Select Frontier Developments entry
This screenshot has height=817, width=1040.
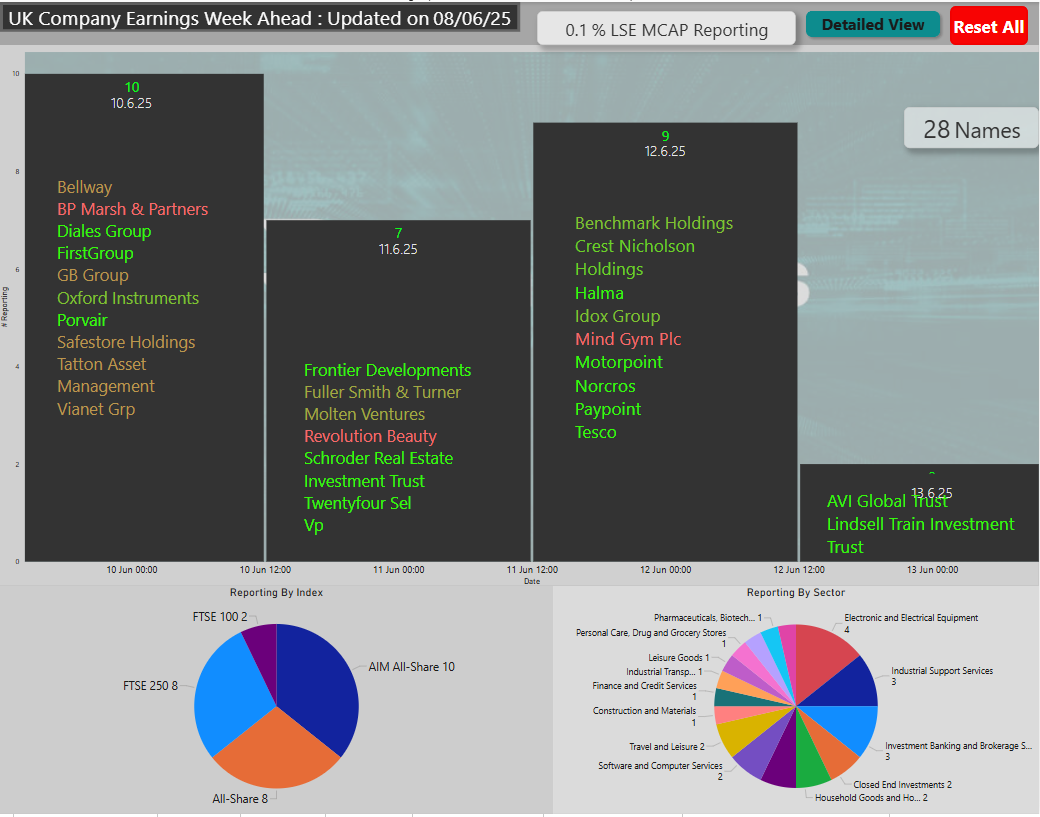387,370
